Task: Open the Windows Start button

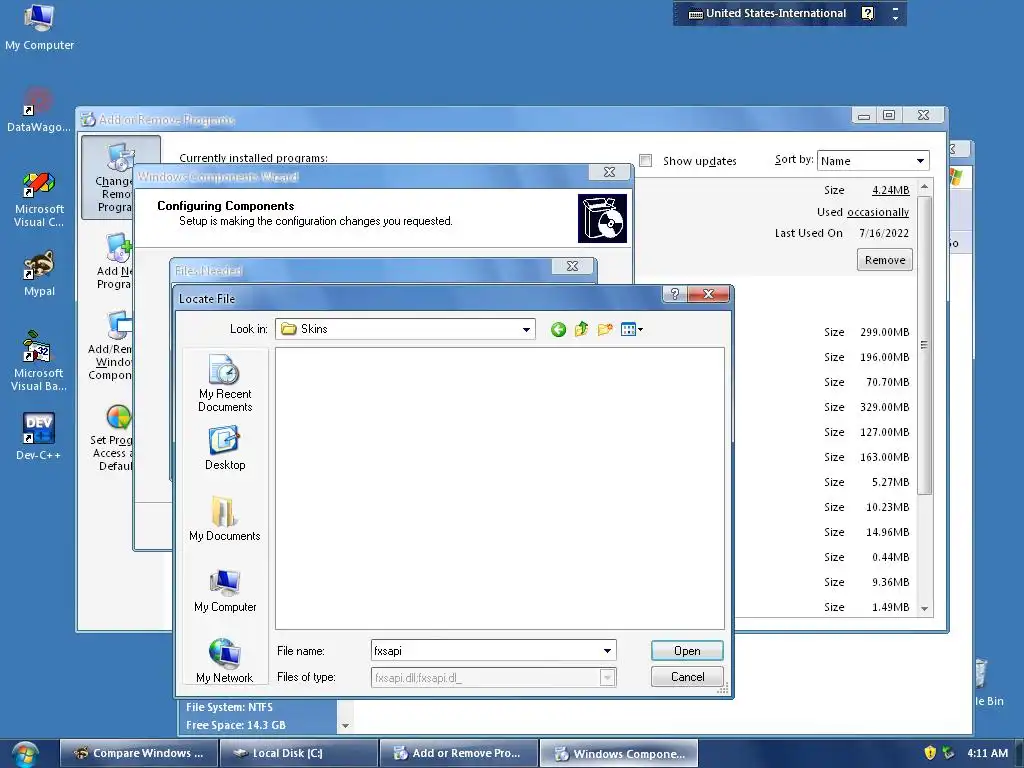Action: (24, 754)
